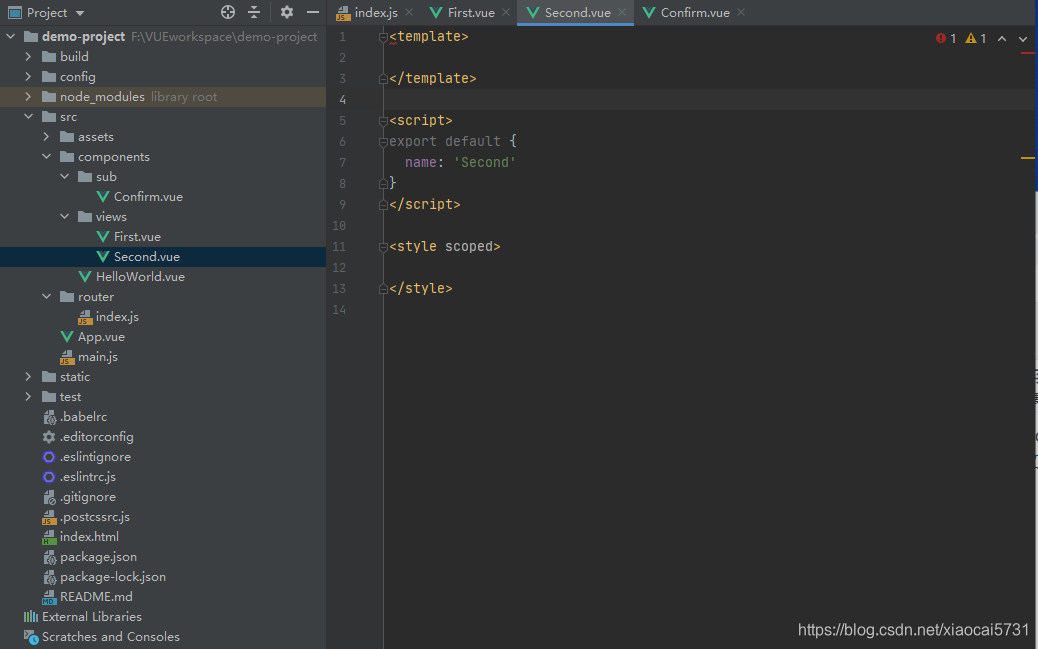1038x649 pixels.
Task: Collapse the demo-project root node
Action: (11, 36)
